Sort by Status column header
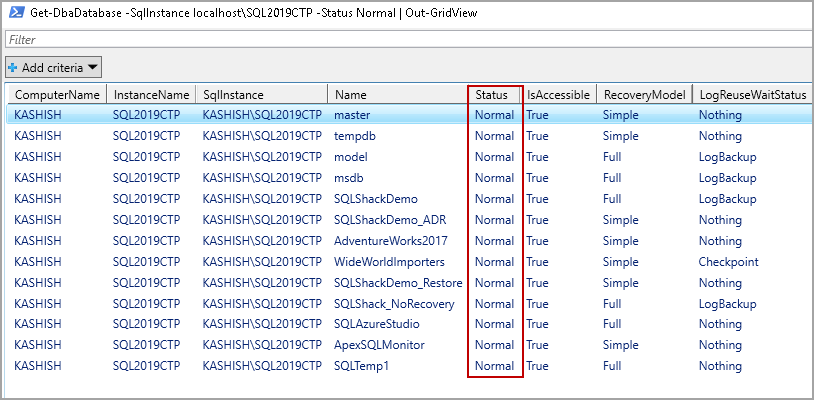814x400 pixels. 495,94
